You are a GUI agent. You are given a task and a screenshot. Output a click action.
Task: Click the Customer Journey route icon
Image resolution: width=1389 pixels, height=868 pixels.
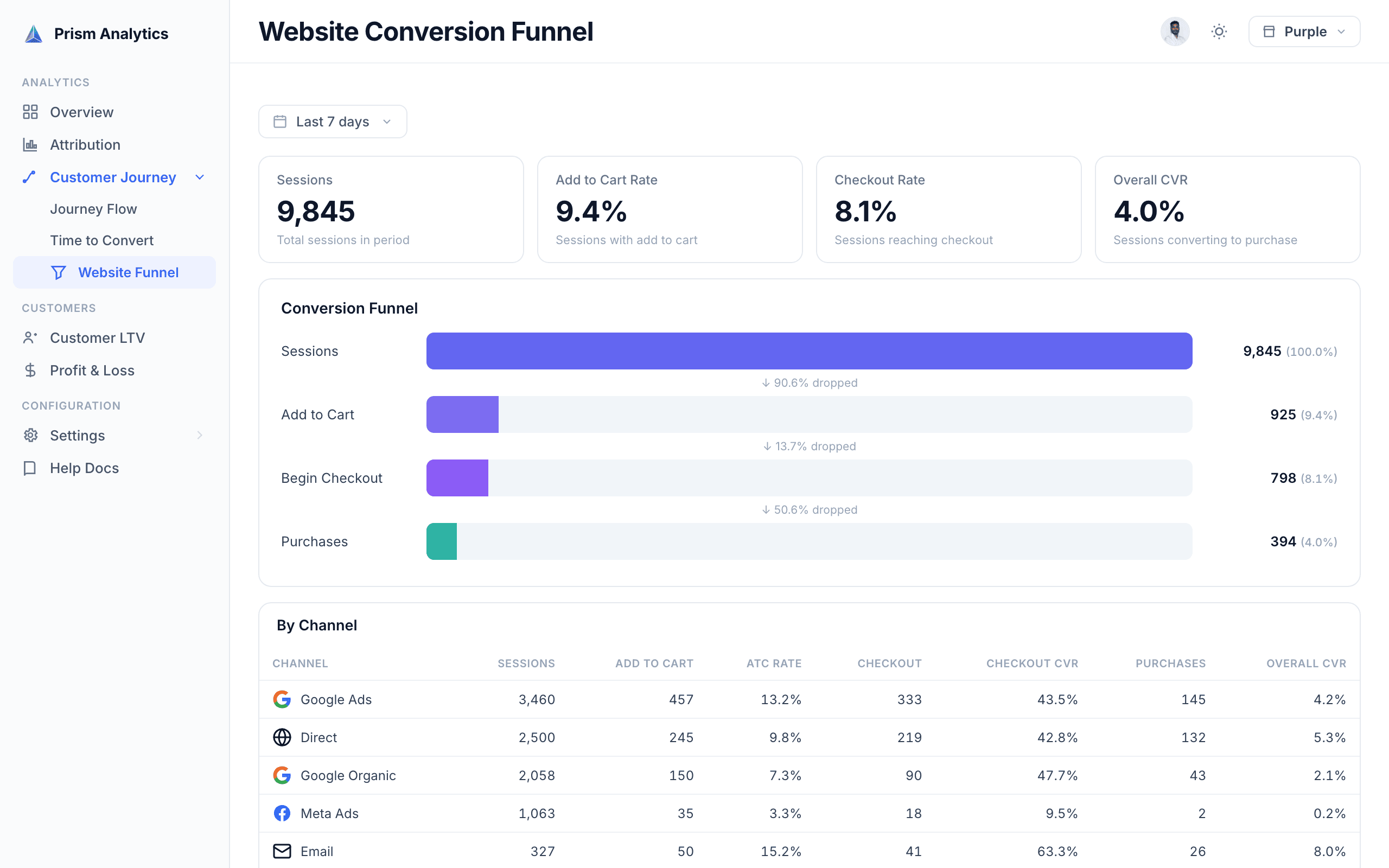tap(29, 177)
